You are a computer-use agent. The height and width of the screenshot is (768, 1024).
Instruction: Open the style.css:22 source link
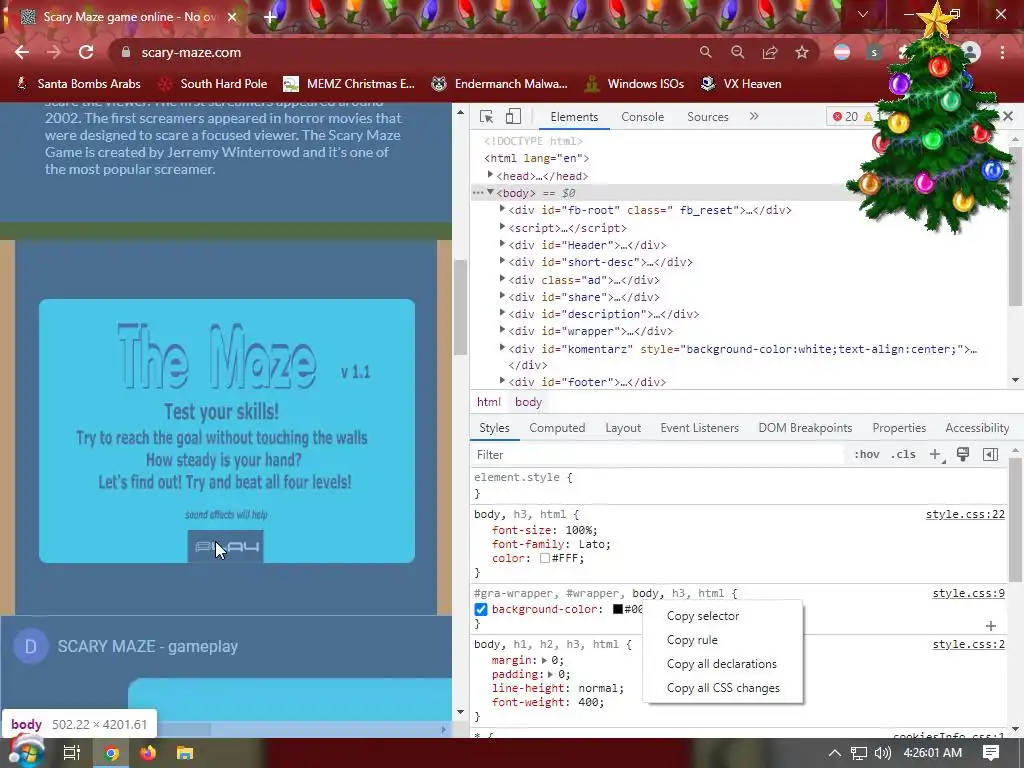tap(965, 515)
